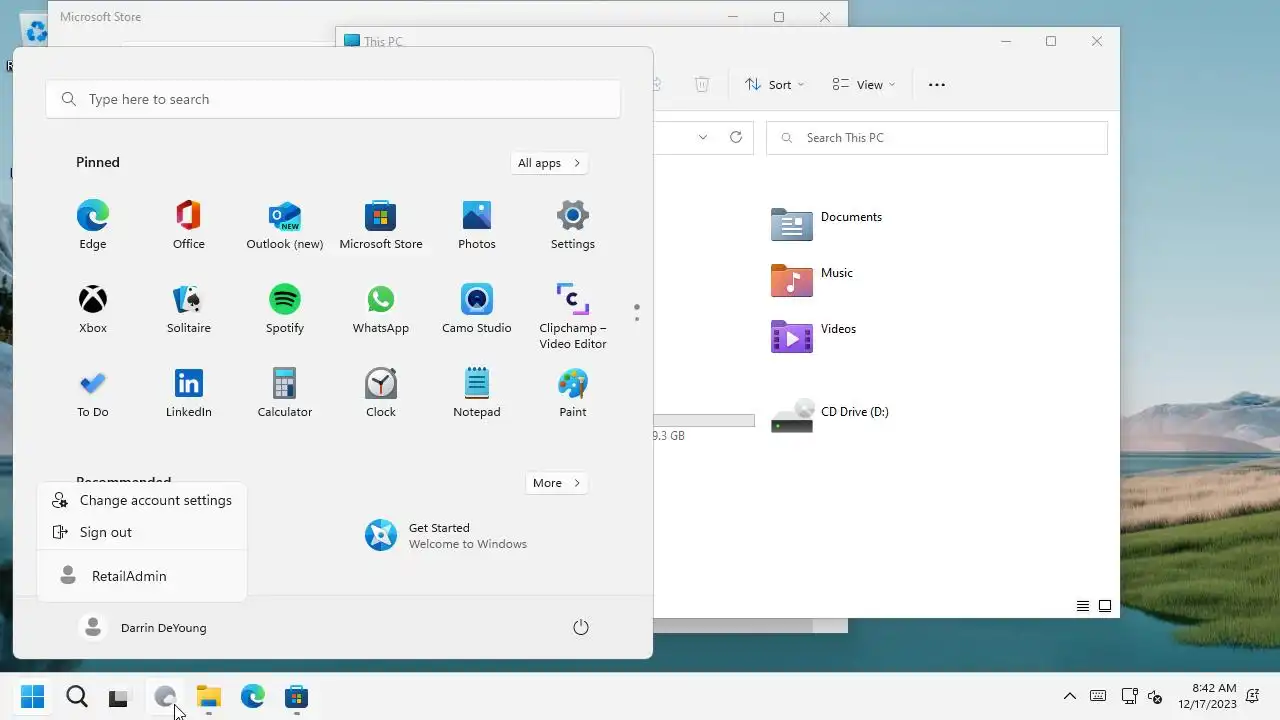Open Get Started recommended item
Image resolution: width=1280 pixels, height=720 pixels.
click(x=447, y=536)
